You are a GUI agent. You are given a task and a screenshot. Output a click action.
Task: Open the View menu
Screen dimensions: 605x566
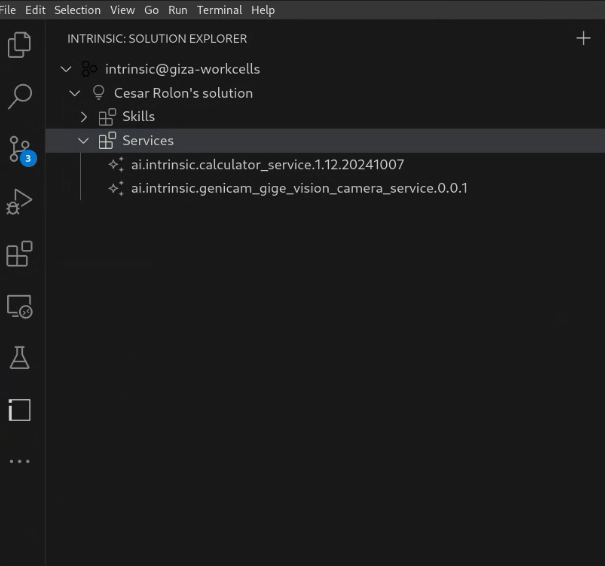pyautogui.click(x=122, y=10)
